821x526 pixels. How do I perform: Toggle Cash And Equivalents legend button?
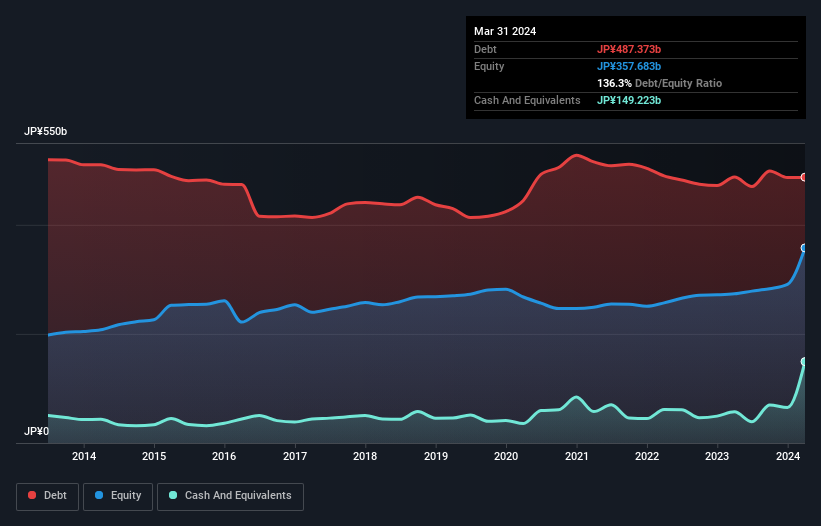[230, 496]
